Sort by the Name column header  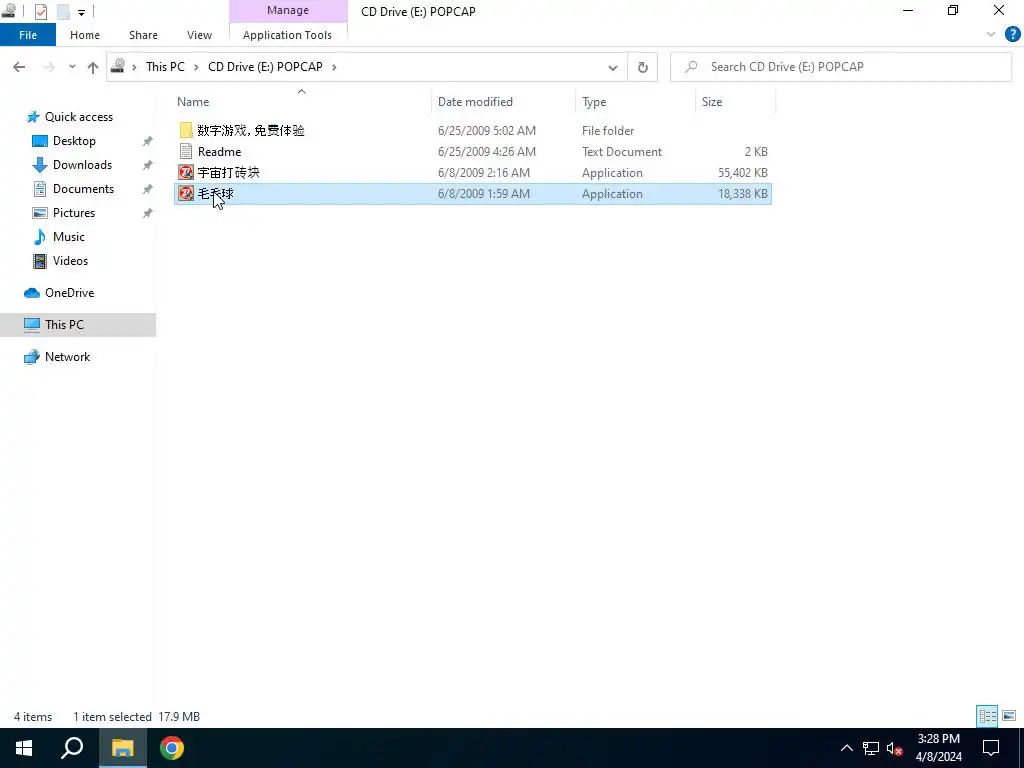click(x=302, y=102)
